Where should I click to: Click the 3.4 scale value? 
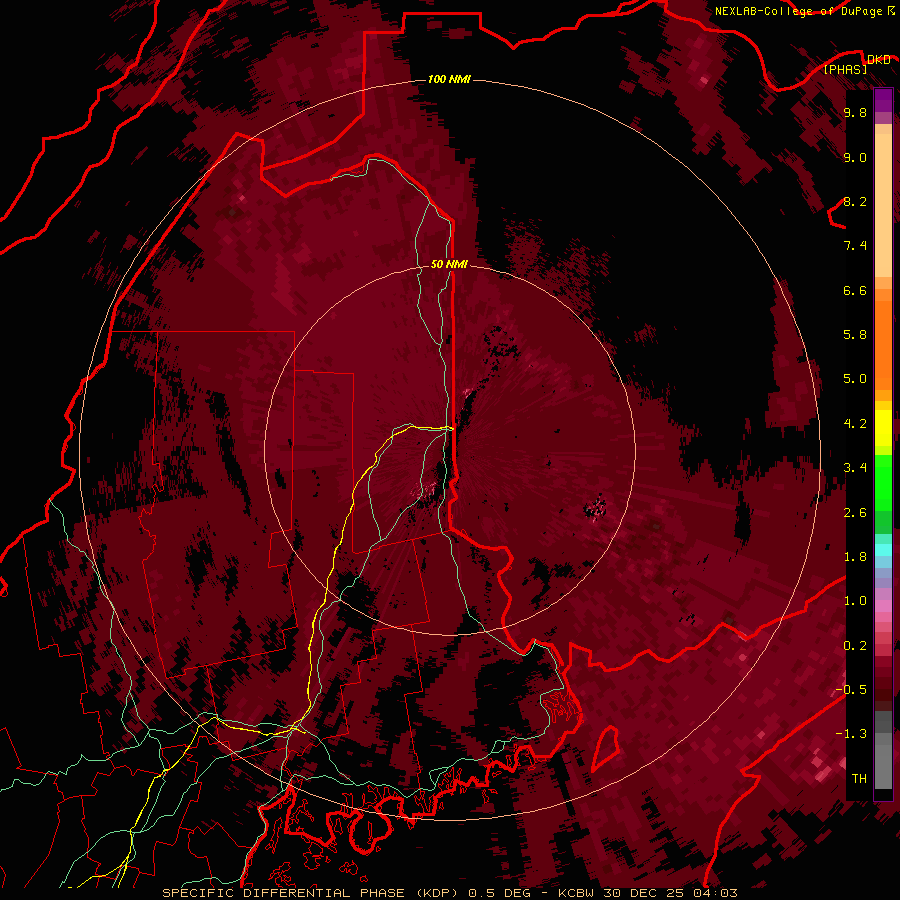coord(855,468)
